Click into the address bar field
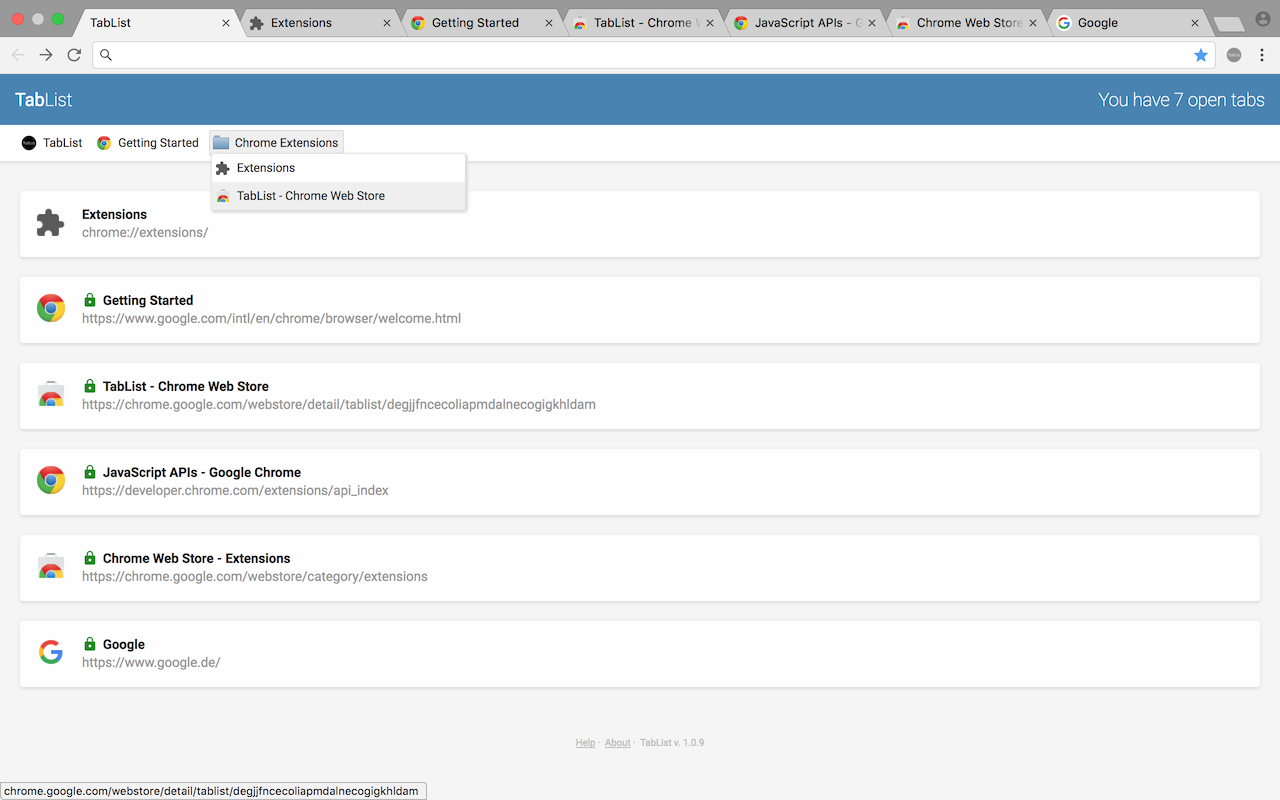Screen dimensions: 1280x800 [x=654, y=55]
